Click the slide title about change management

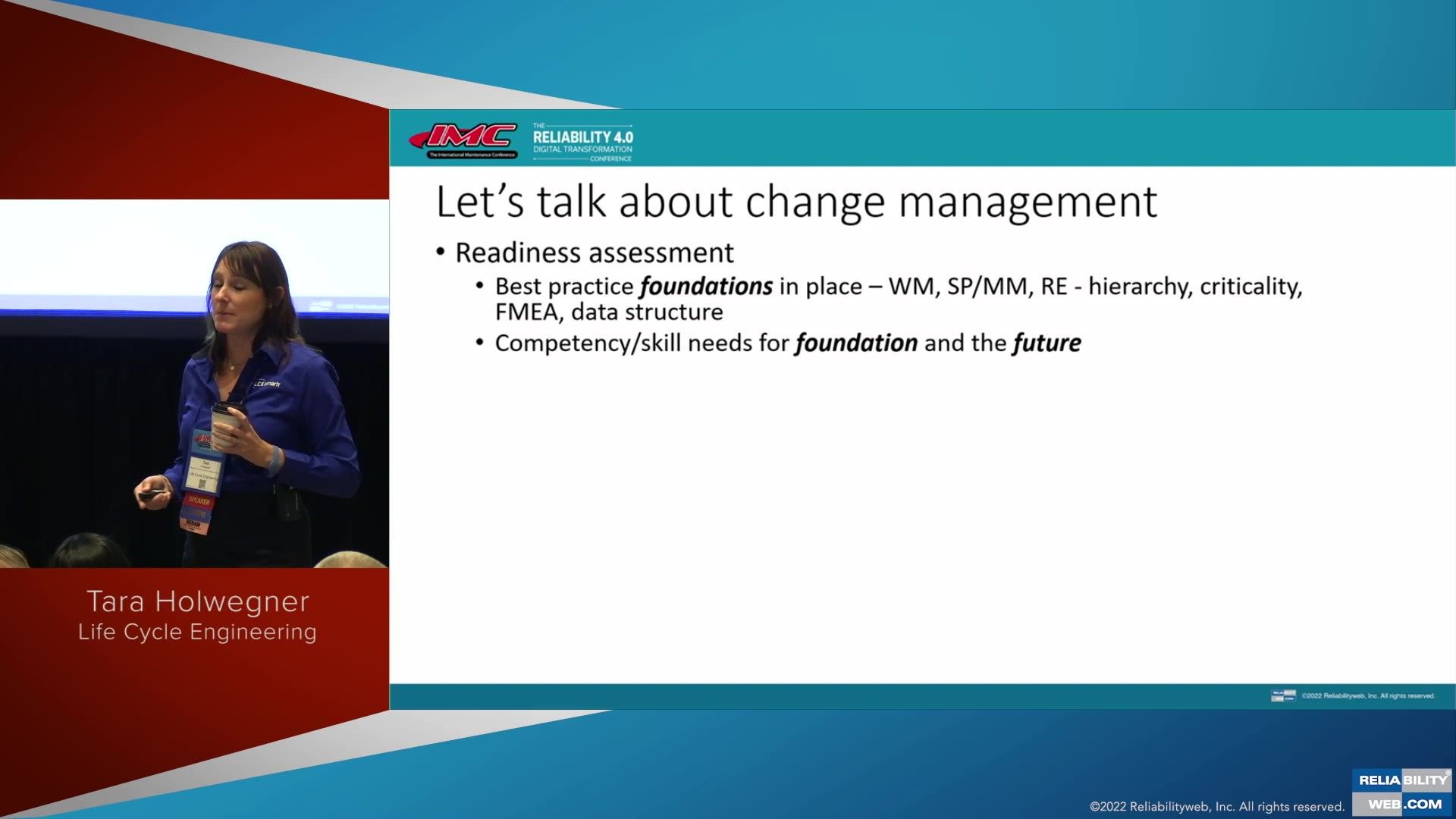click(796, 202)
